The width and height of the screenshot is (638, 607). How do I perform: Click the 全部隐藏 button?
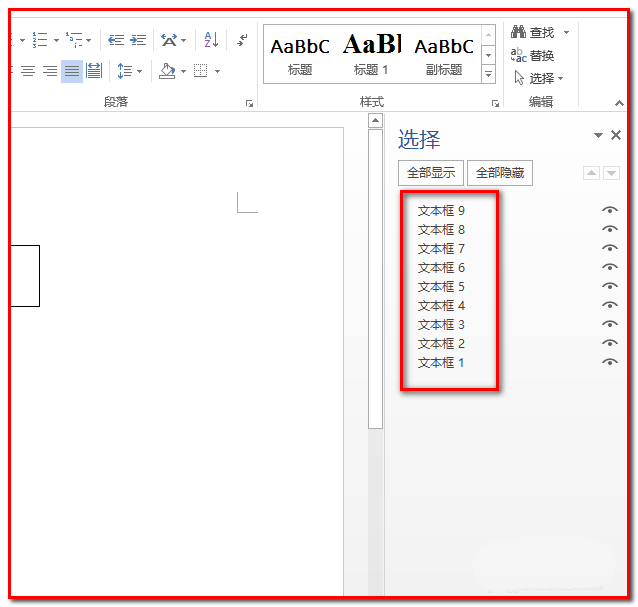500,173
